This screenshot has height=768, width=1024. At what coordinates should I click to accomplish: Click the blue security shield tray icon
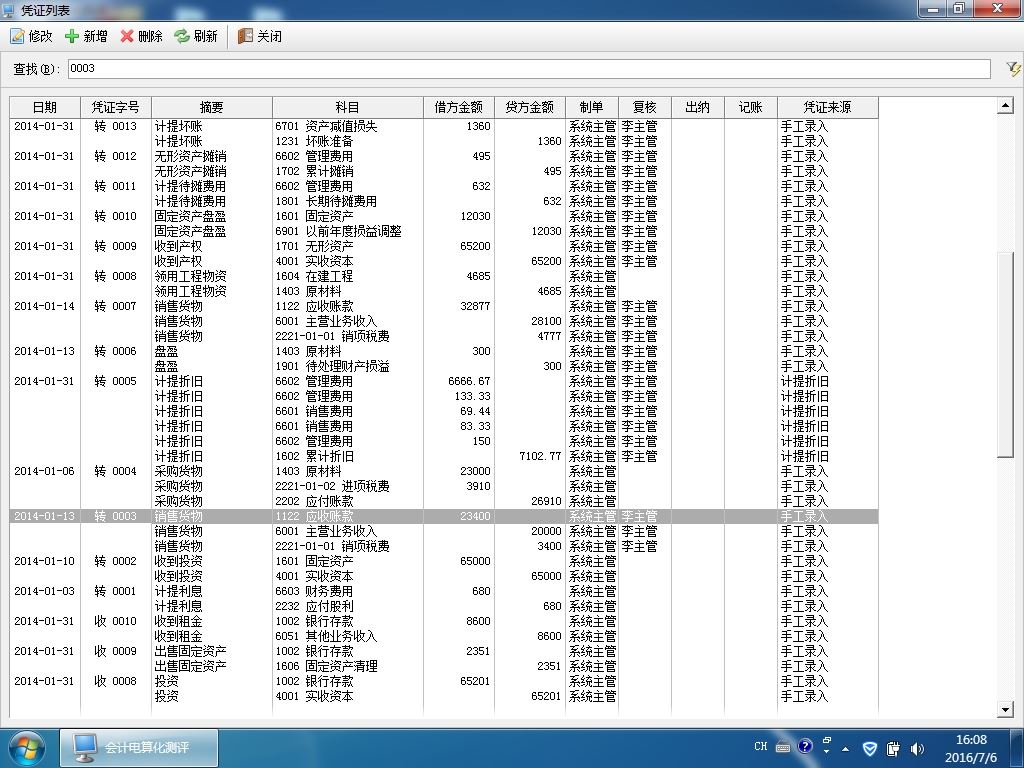point(870,748)
